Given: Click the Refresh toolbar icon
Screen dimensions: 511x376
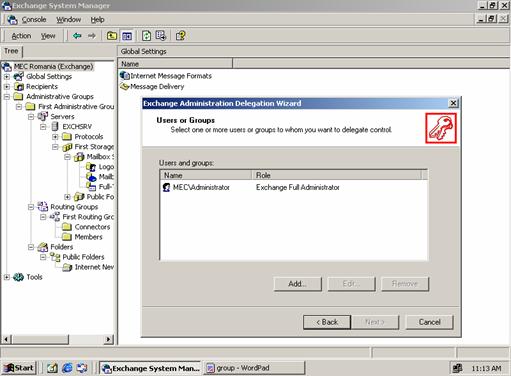Looking at the screenshot, I should click(146, 36).
